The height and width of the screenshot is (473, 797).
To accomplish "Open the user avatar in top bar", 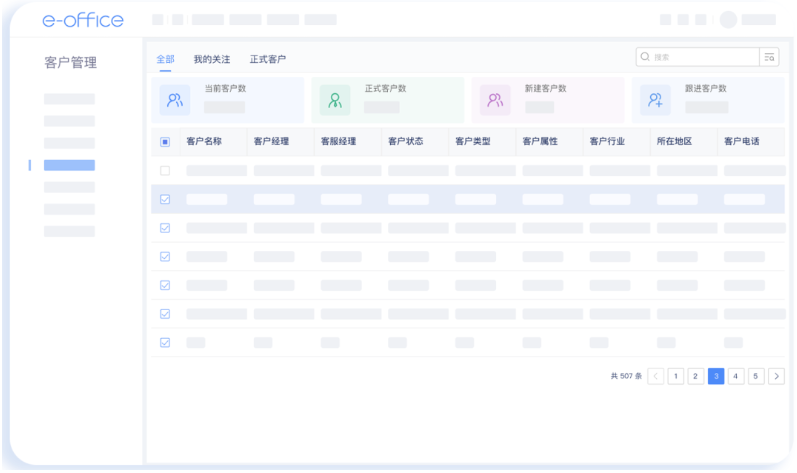I will (728, 20).
